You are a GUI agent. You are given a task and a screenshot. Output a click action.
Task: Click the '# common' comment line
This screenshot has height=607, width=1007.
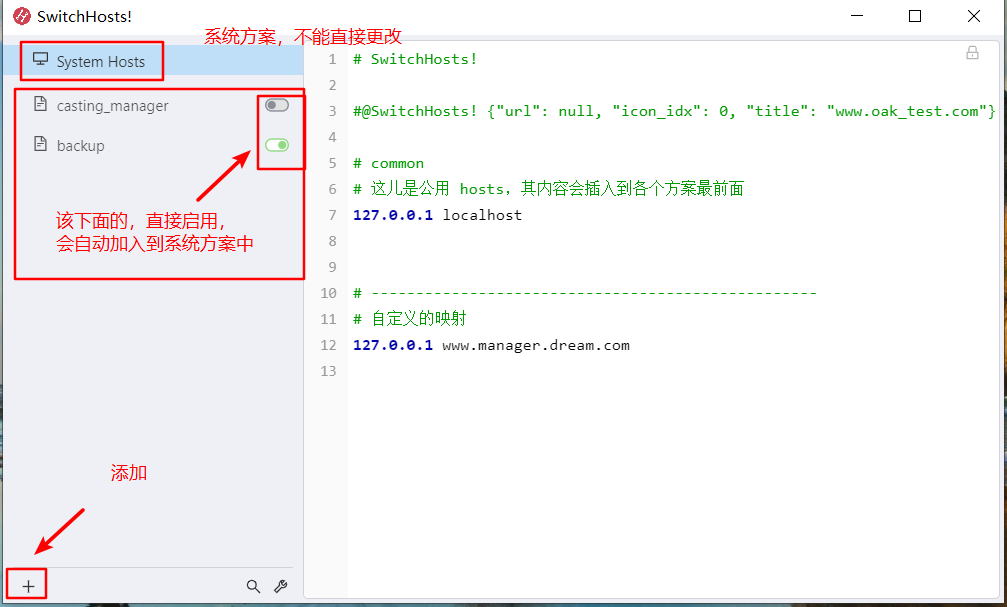388,163
